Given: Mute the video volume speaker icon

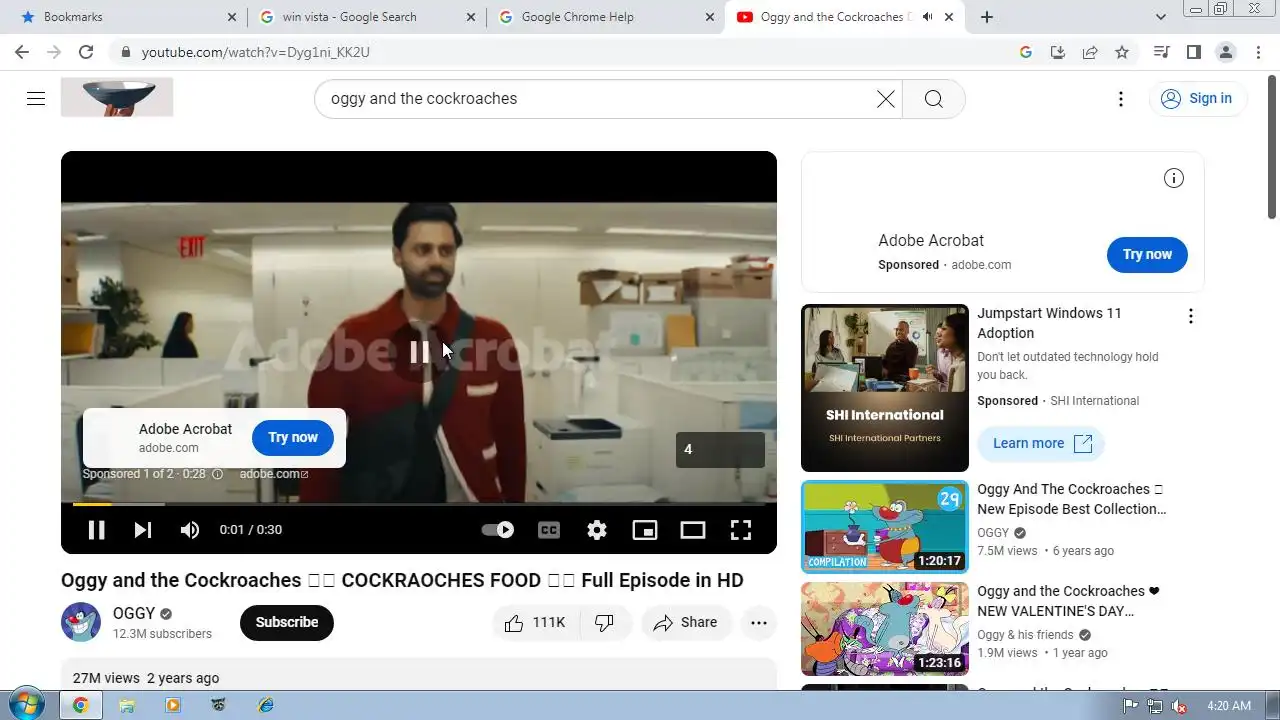Looking at the screenshot, I should [x=190, y=530].
